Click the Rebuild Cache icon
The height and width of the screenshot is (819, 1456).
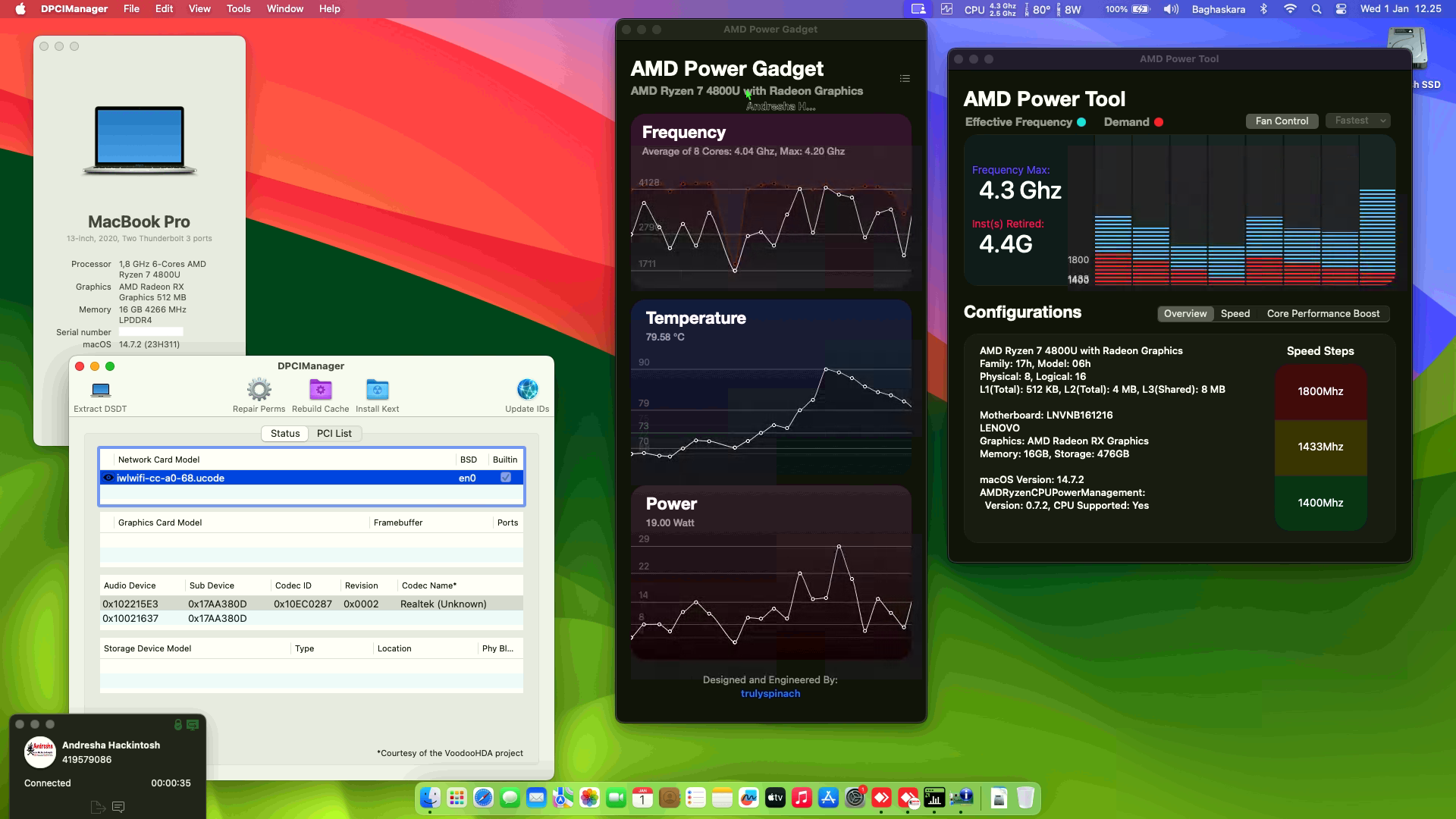pyautogui.click(x=320, y=389)
